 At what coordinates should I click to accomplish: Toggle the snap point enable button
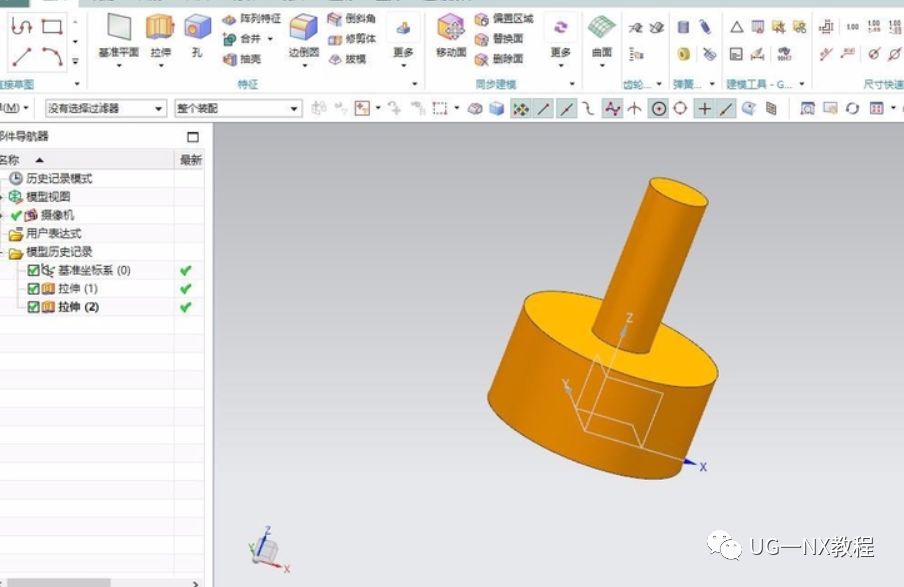tap(521, 108)
